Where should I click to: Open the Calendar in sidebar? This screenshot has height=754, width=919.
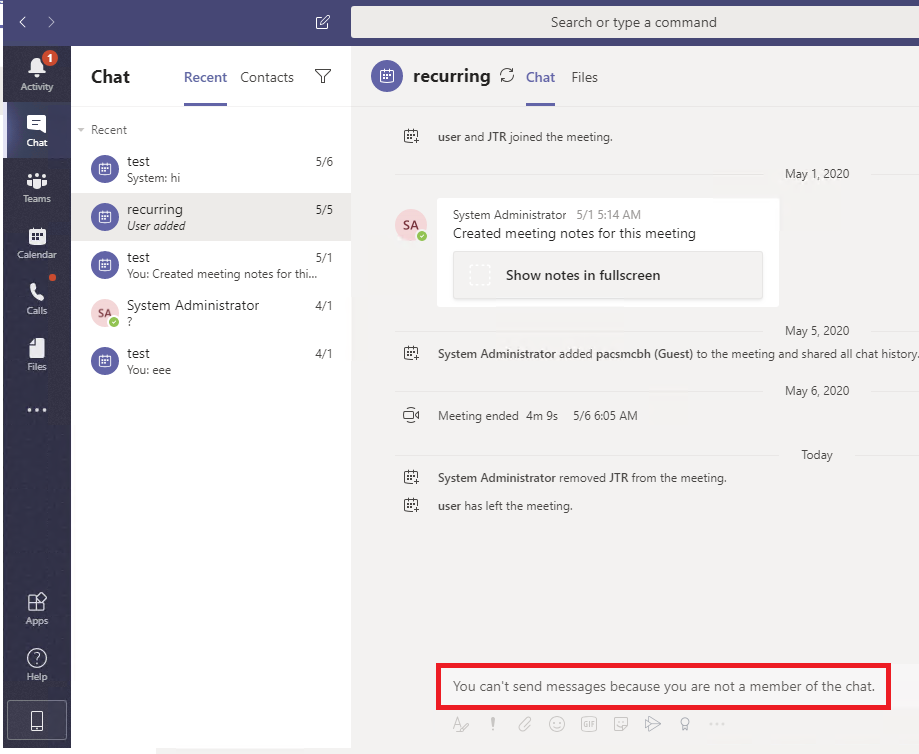[37, 243]
